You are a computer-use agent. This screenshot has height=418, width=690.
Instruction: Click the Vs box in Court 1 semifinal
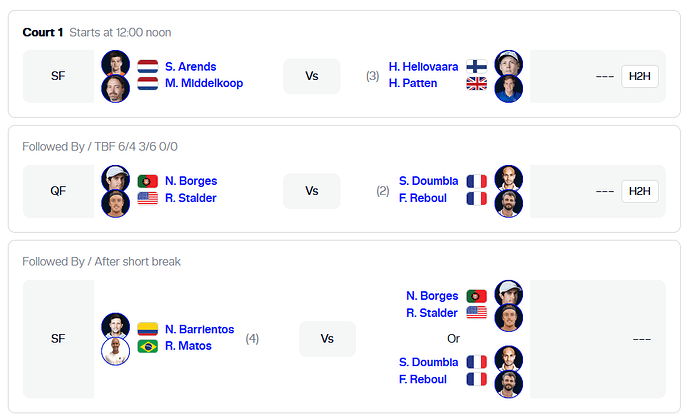312,76
